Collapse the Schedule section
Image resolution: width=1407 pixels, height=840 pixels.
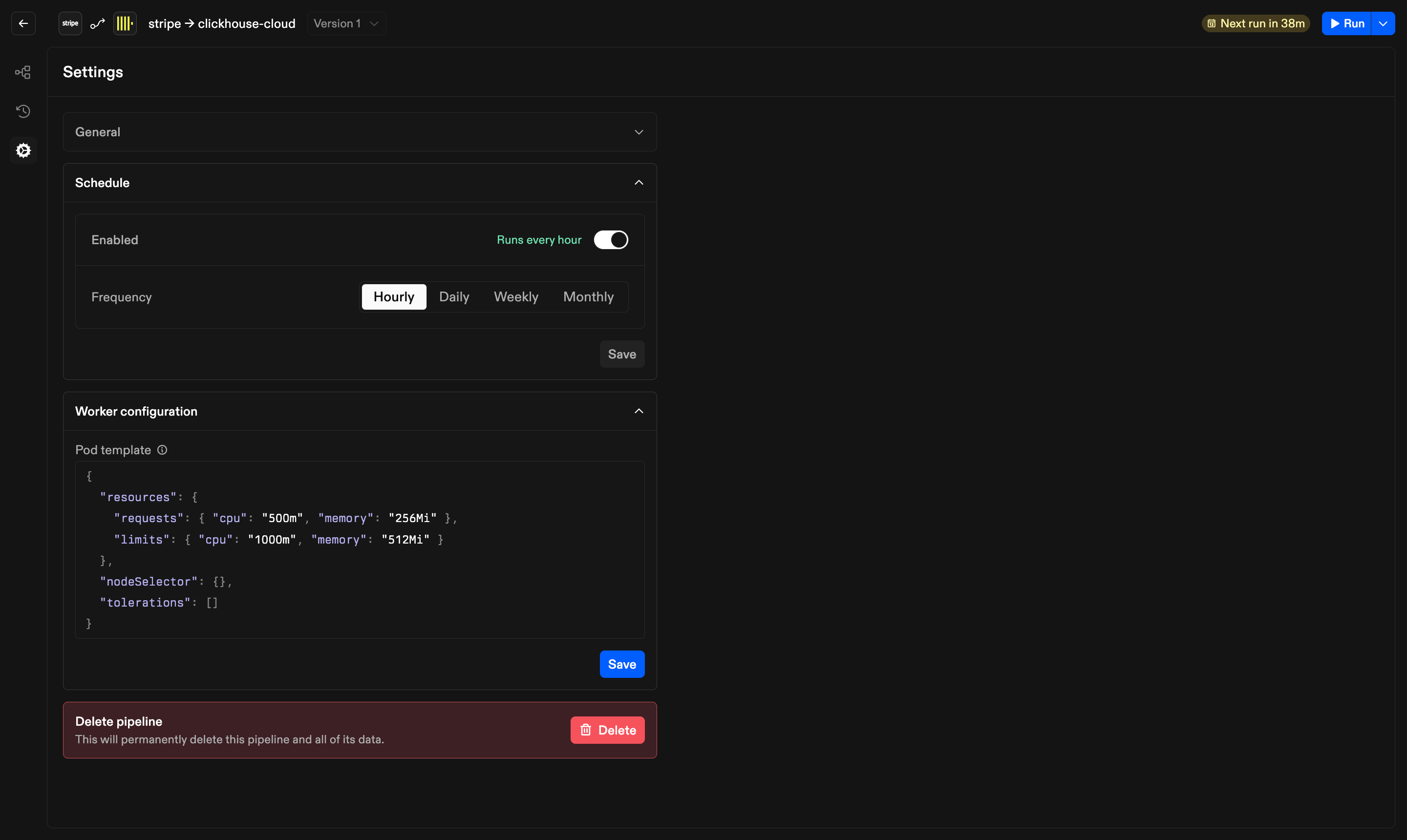click(x=360, y=183)
